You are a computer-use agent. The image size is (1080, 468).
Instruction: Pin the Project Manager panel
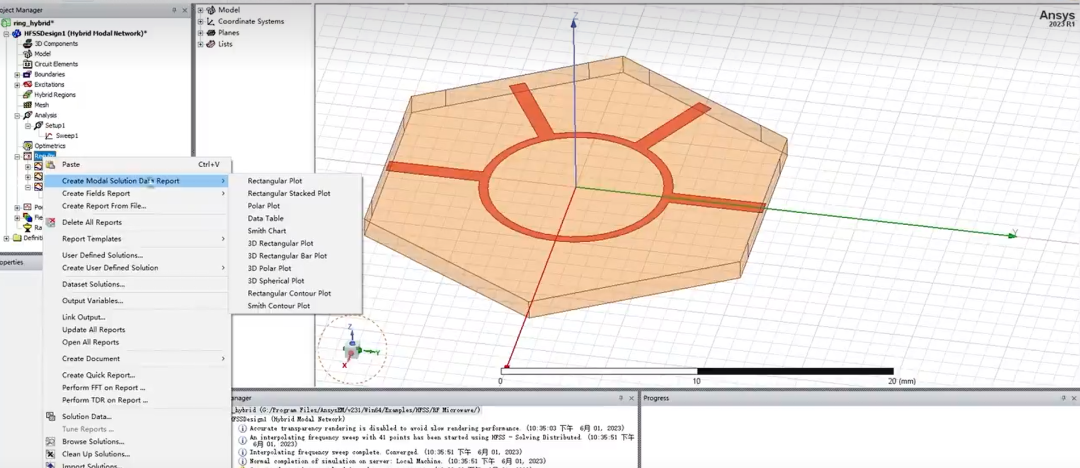point(173,9)
